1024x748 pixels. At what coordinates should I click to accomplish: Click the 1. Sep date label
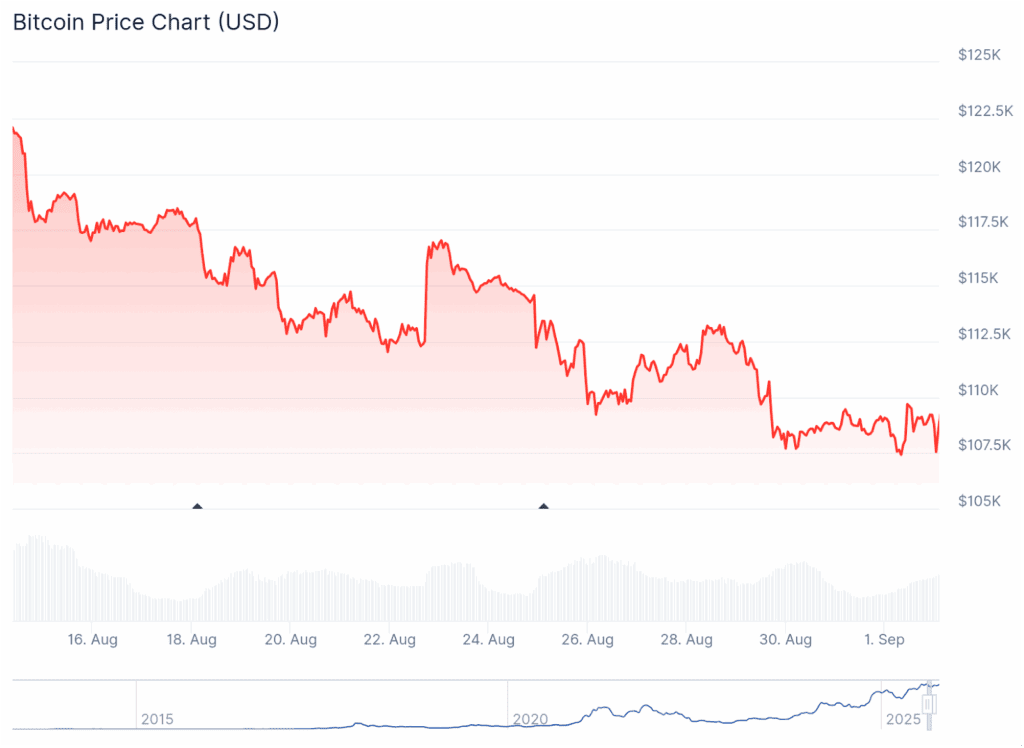(x=884, y=640)
